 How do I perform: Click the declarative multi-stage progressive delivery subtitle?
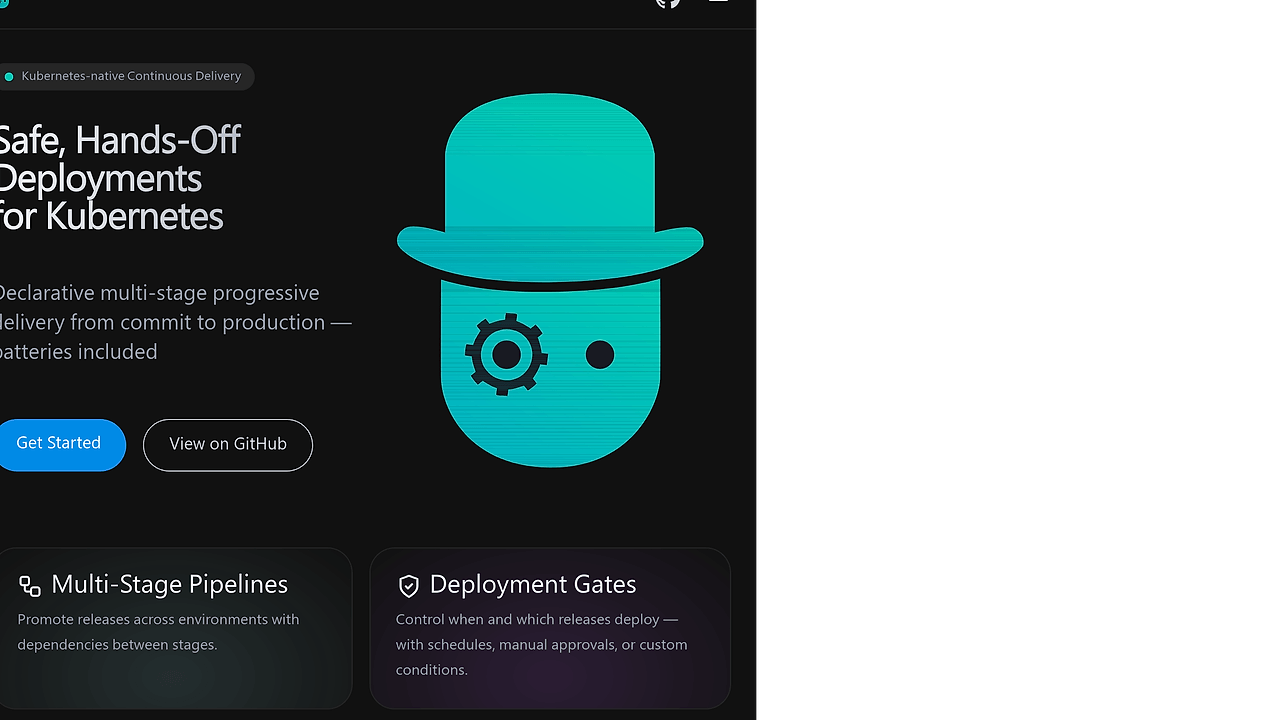[175, 322]
